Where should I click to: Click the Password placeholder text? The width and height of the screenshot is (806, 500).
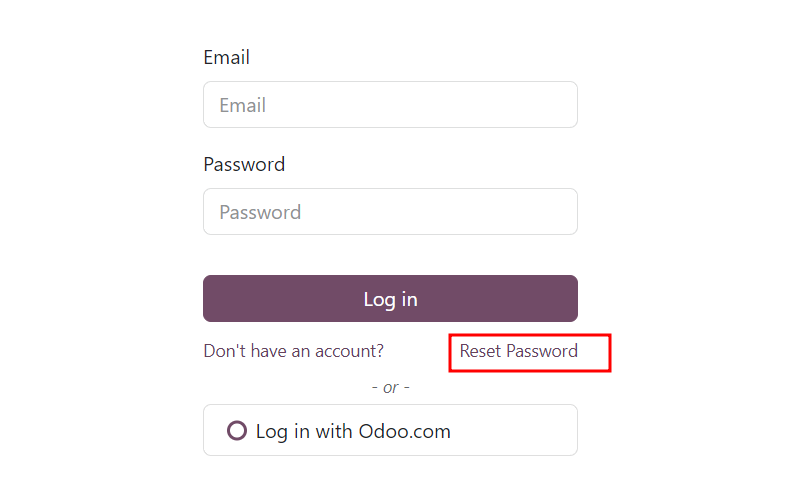260,212
